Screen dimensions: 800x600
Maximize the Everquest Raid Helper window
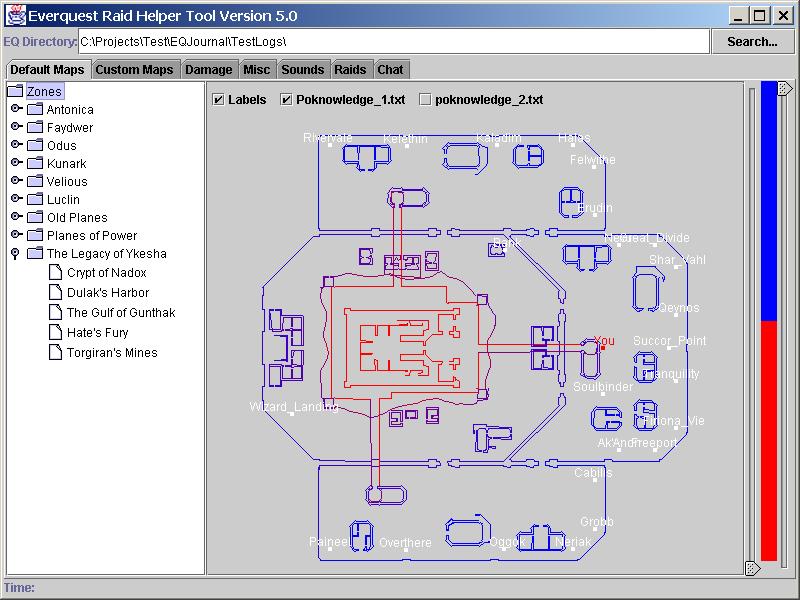click(x=760, y=15)
